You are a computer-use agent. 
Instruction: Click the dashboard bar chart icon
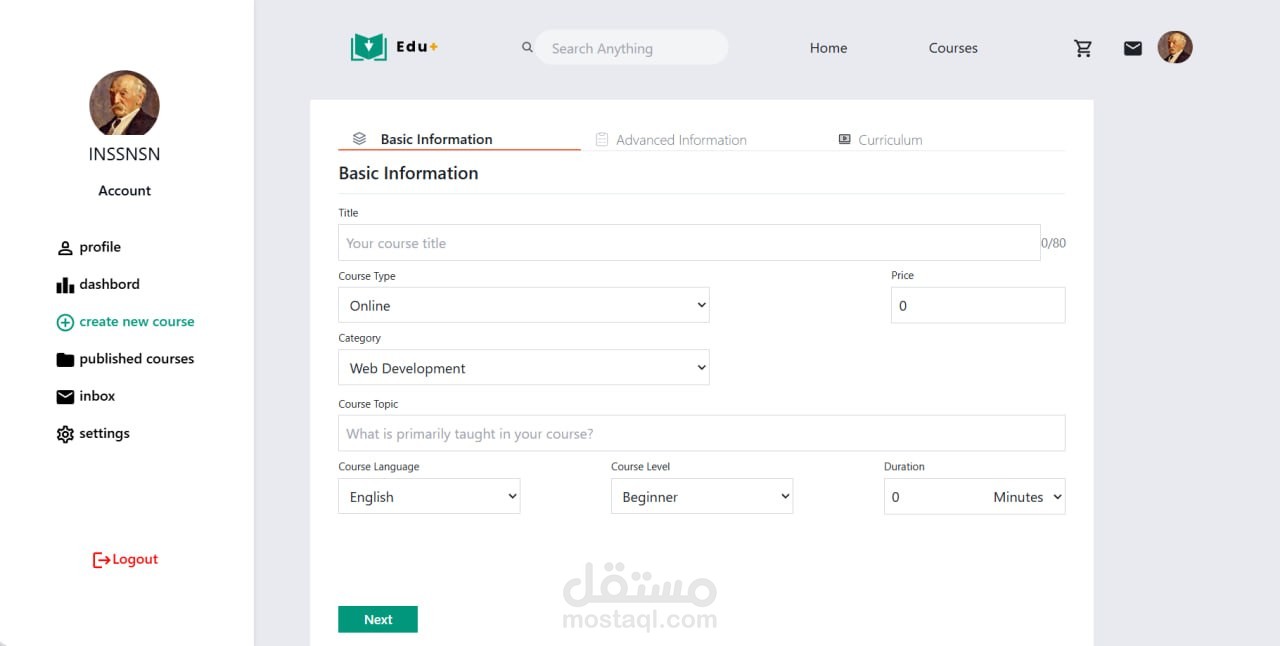(65, 285)
